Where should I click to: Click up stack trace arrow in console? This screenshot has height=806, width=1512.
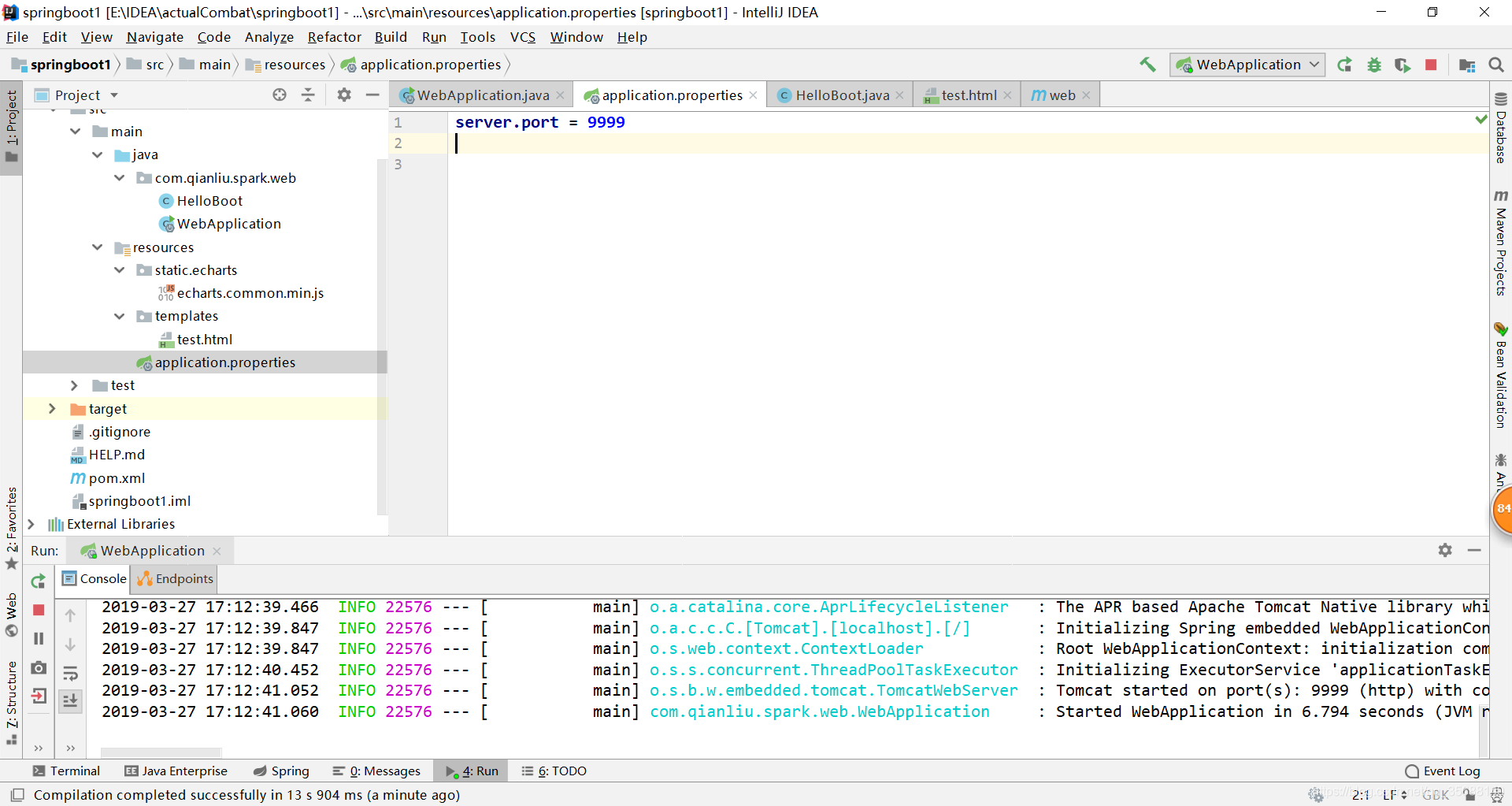click(70, 615)
